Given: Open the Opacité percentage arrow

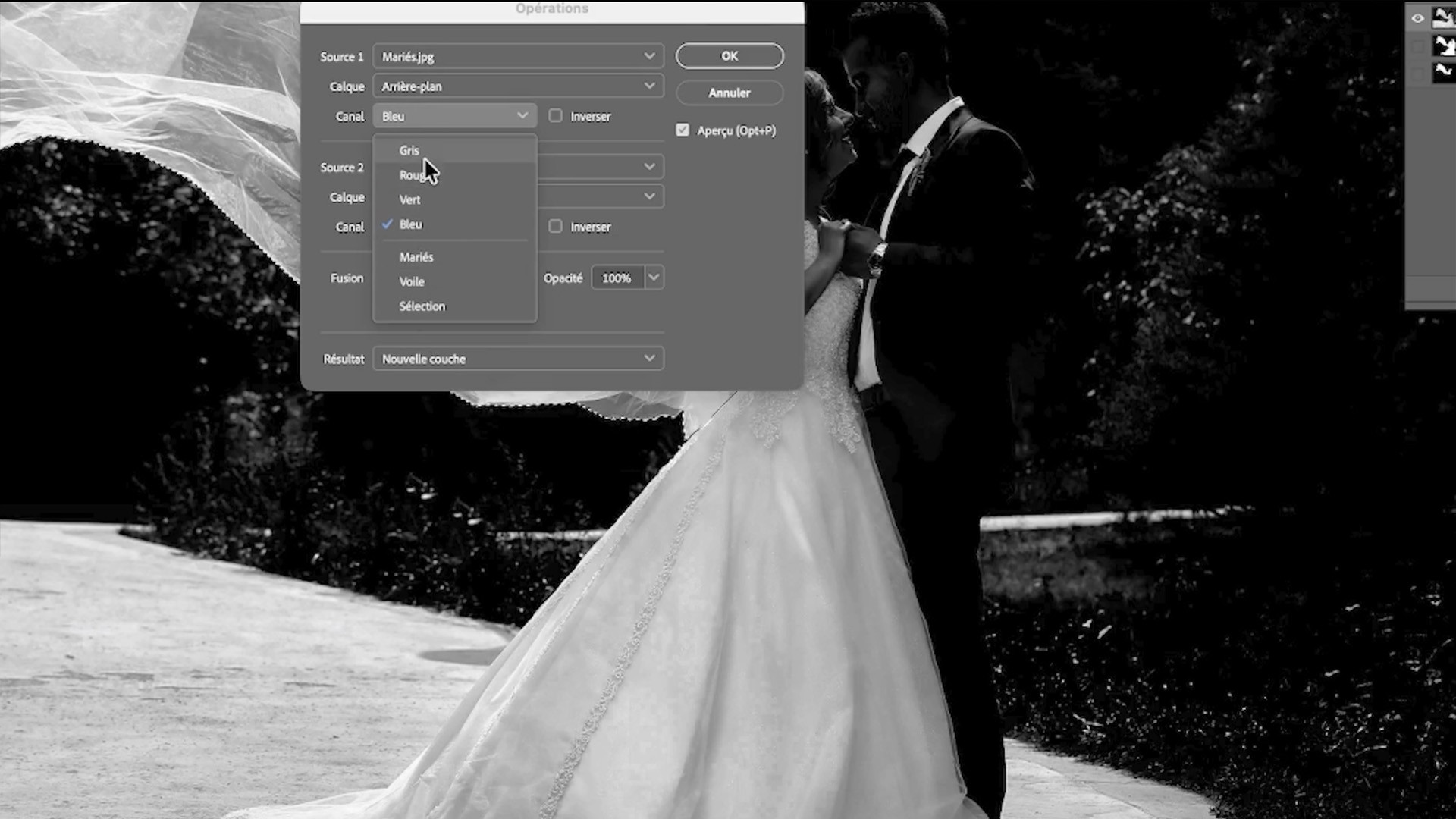Looking at the screenshot, I should tap(654, 278).
